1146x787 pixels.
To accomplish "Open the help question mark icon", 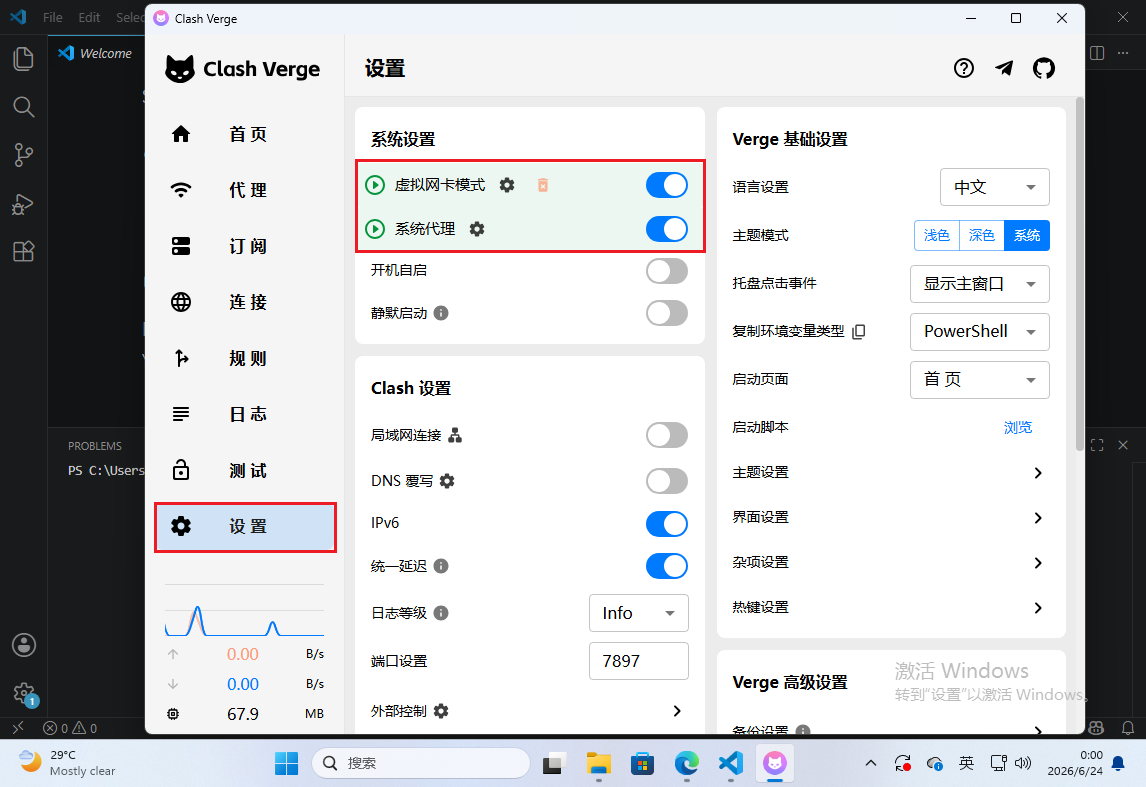I will [x=963, y=68].
